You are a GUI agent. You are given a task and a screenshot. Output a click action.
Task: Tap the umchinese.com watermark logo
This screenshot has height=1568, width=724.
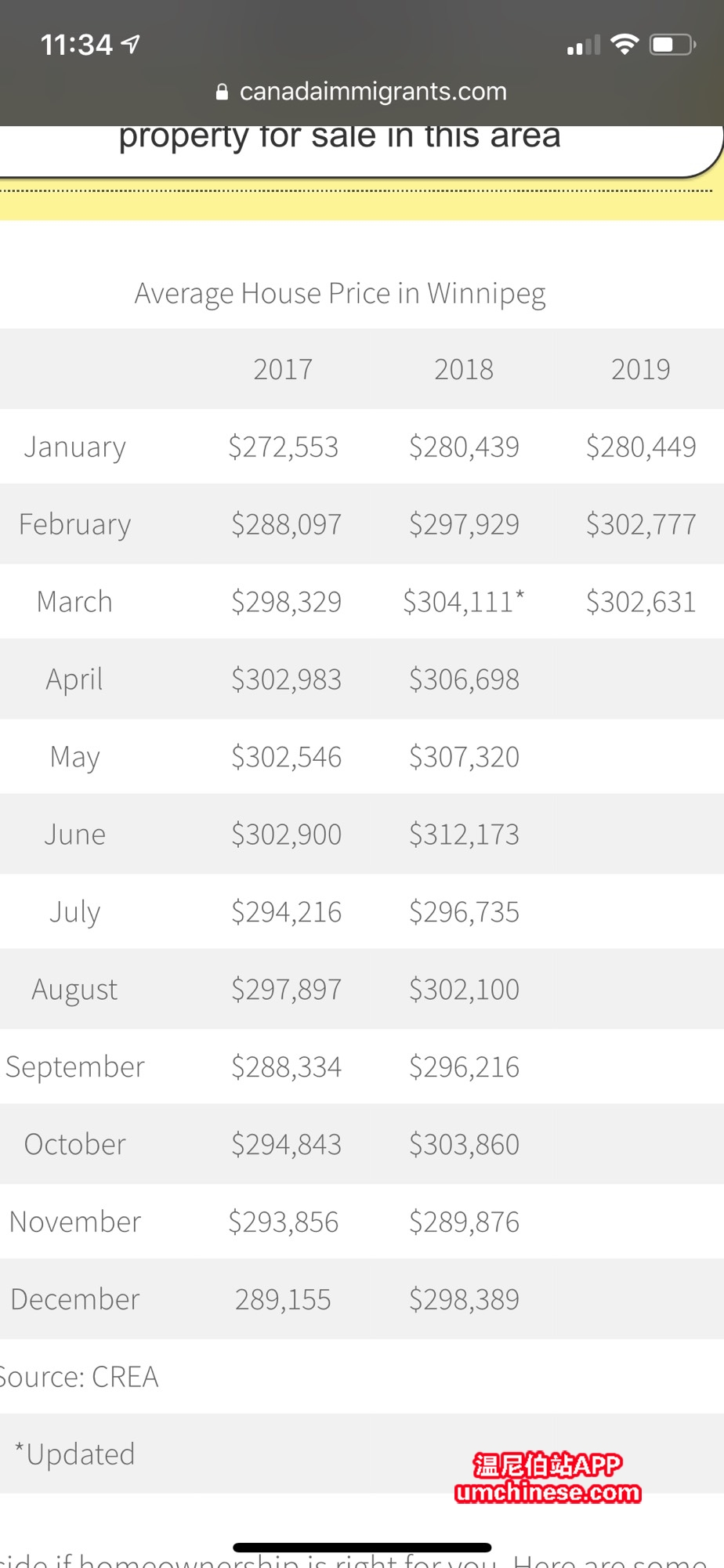547,1479
